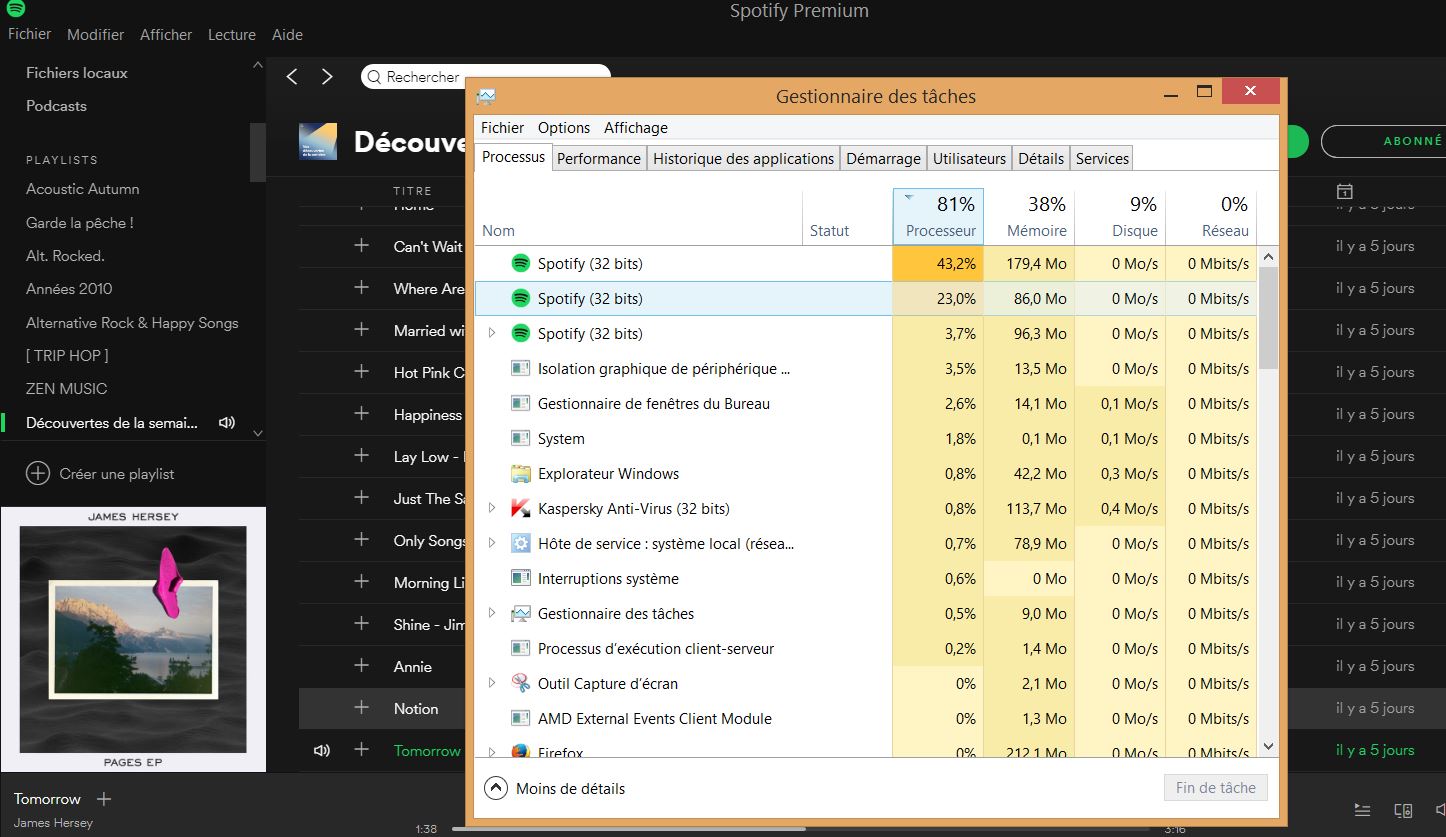Save Tomorrow with plus next to now-playing title
1446x837 pixels.
point(104,799)
